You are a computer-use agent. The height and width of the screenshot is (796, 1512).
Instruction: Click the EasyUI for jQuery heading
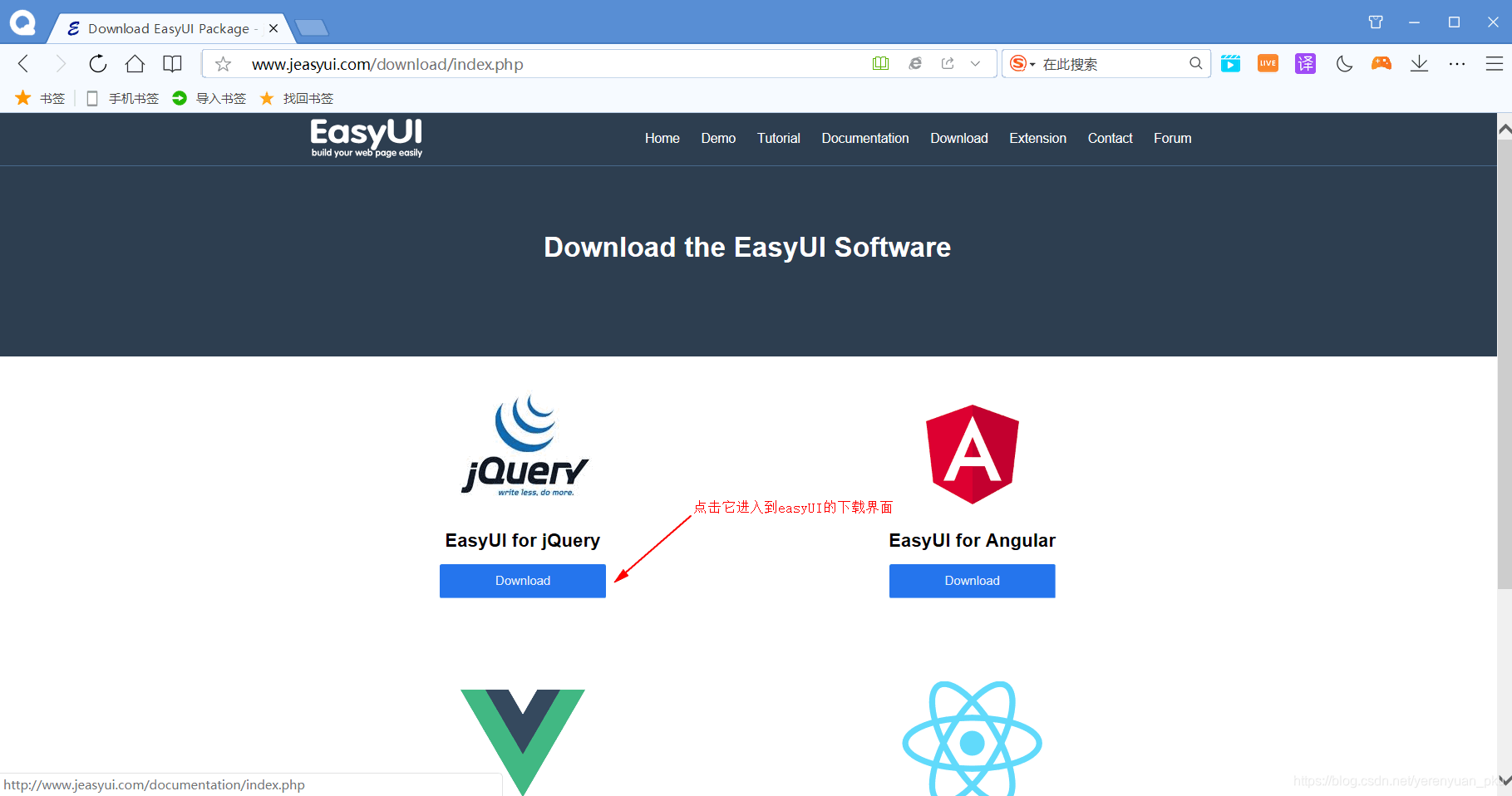click(523, 540)
